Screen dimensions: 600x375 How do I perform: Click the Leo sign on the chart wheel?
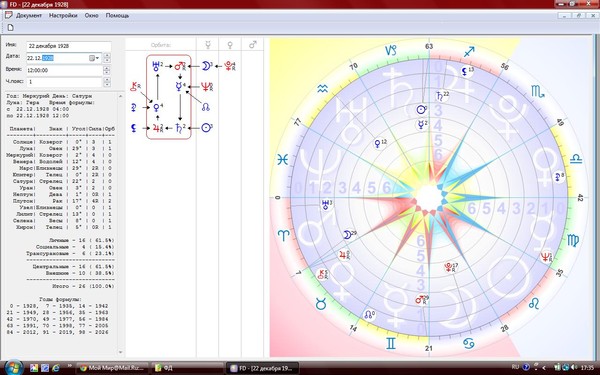click(534, 304)
